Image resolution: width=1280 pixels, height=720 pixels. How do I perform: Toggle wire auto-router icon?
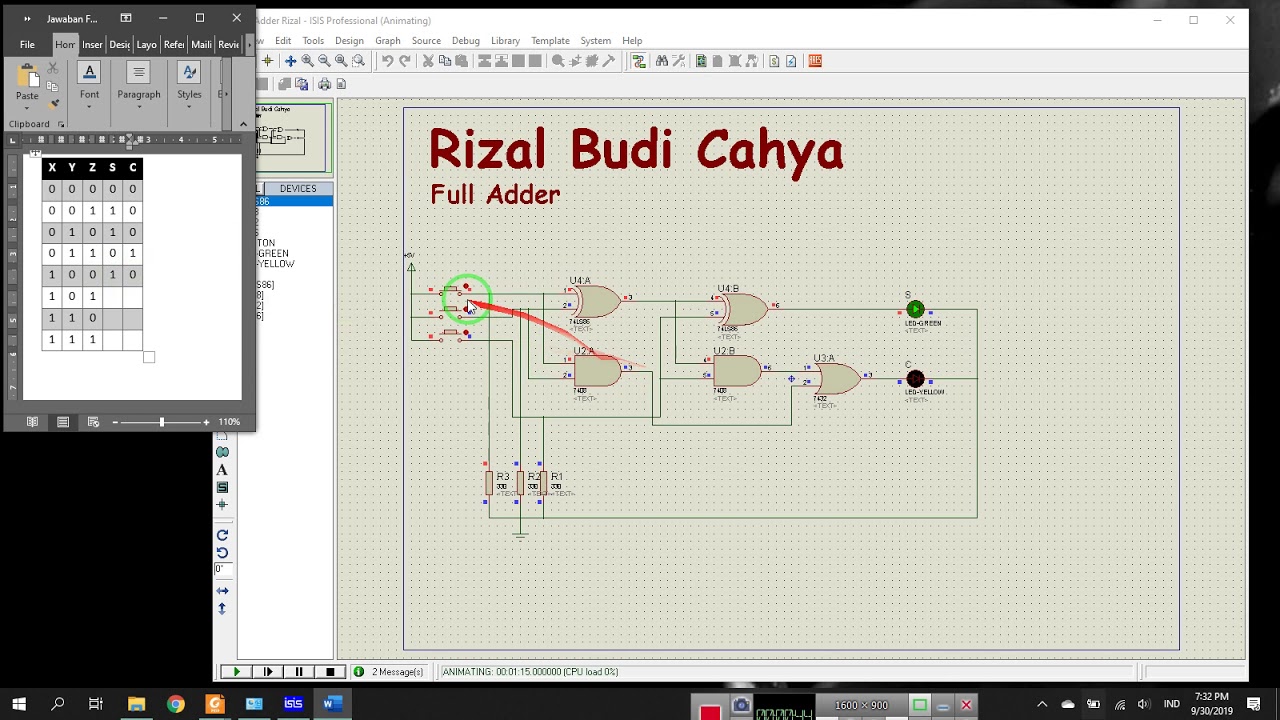[x=639, y=61]
